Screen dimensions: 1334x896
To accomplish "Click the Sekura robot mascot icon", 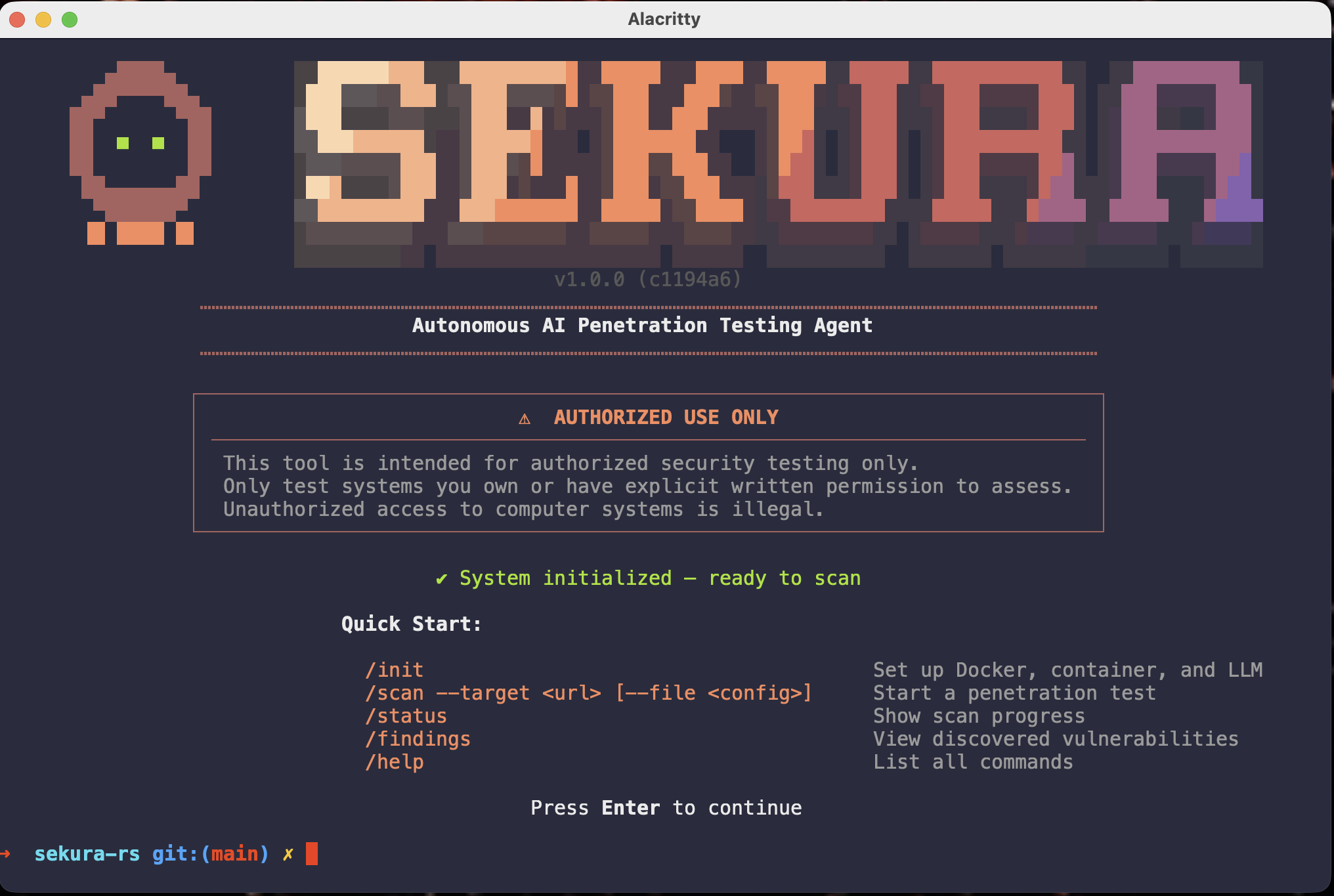I will point(140,154).
